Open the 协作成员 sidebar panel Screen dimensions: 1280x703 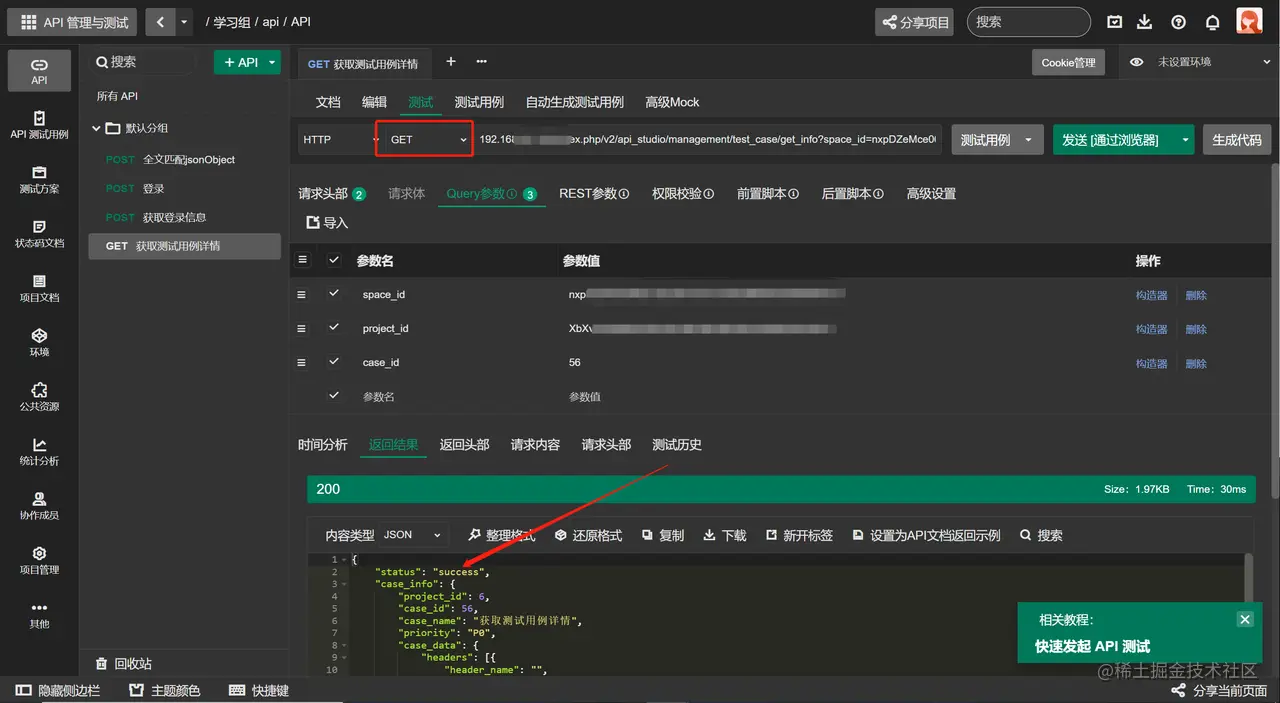(39, 506)
